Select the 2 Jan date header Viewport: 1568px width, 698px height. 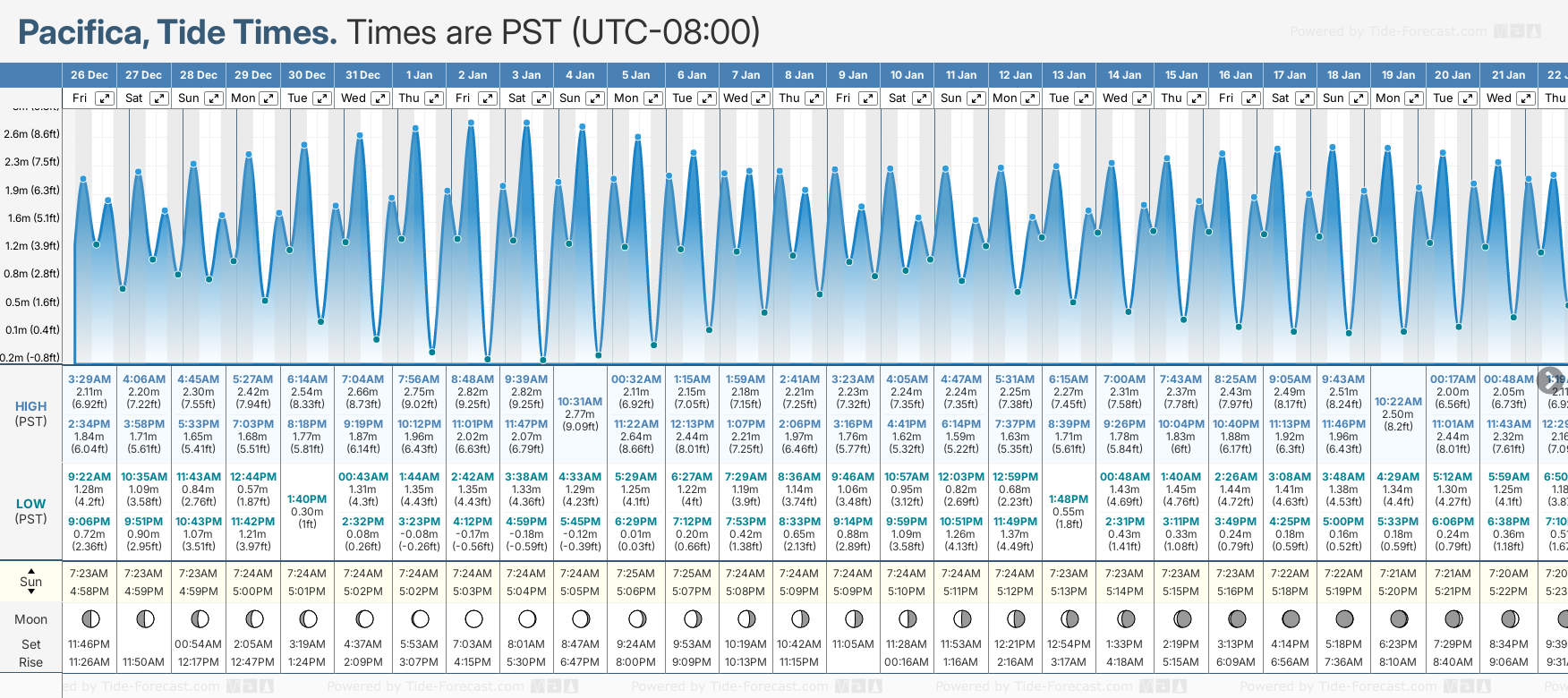(473, 75)
